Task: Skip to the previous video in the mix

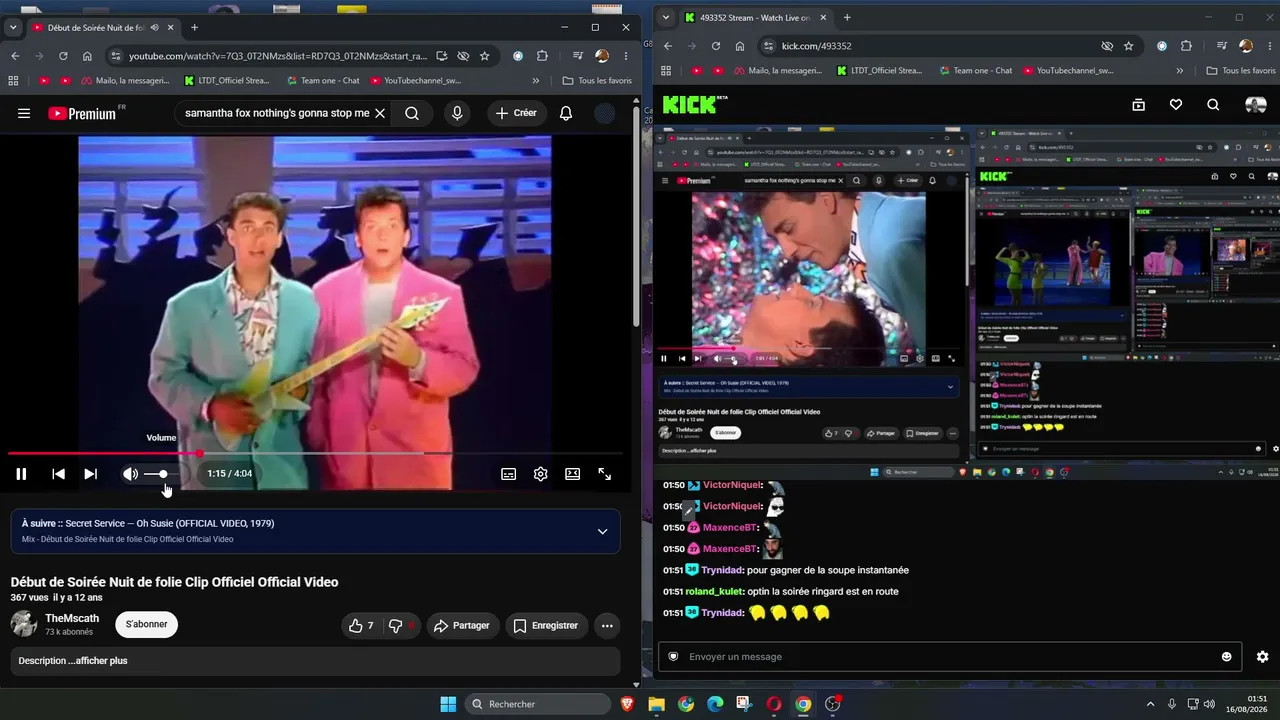Action: point(59,474)
